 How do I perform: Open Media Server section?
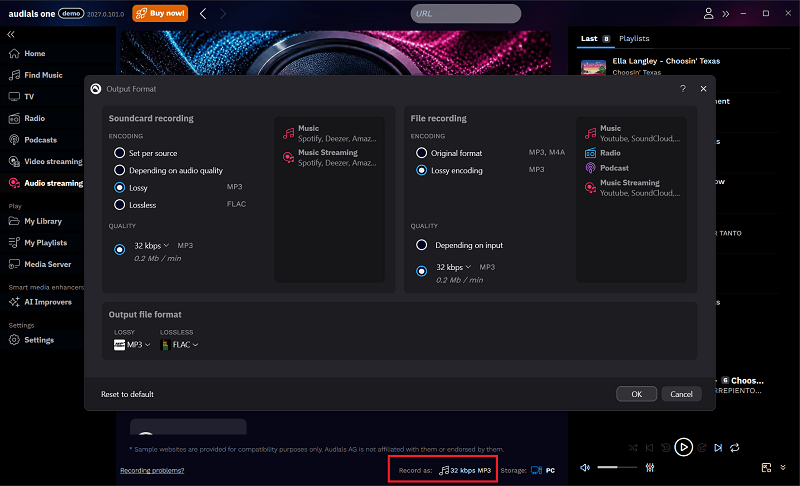tap(40, 264)
